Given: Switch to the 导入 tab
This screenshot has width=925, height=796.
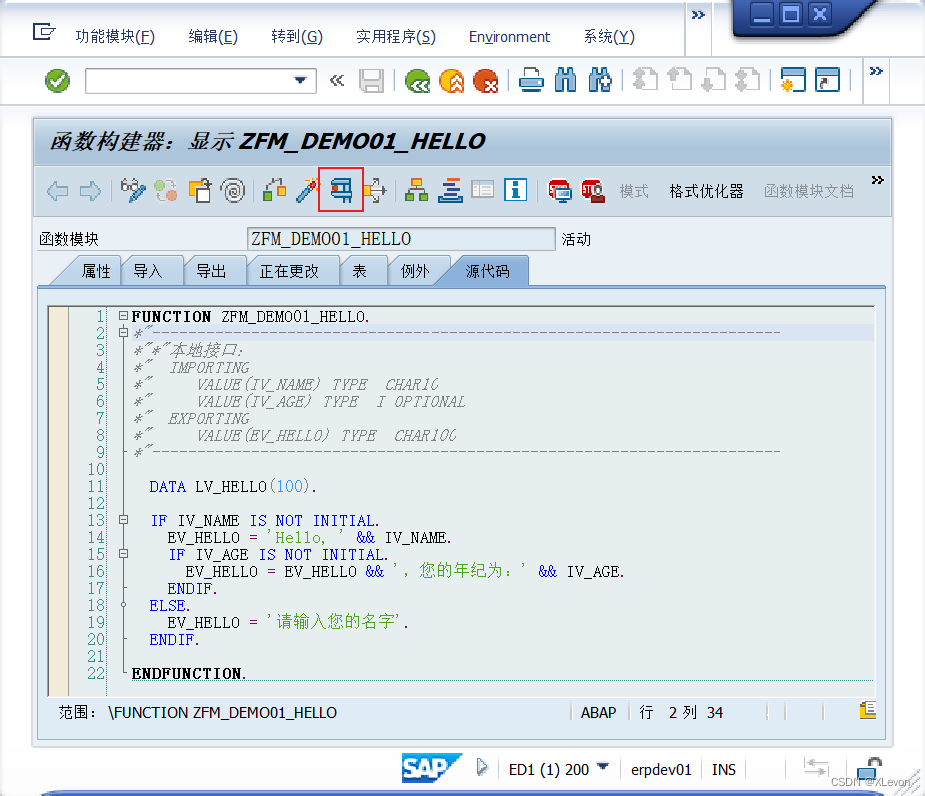Looking at the screenshot, I should tap(147, 271).
